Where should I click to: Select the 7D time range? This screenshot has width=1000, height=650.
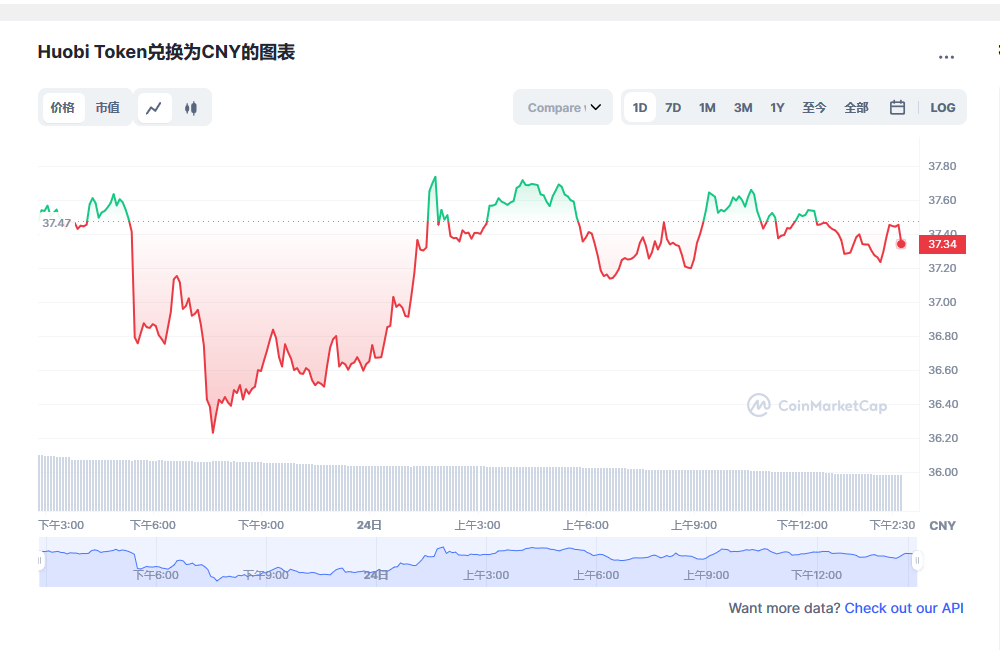coord(673,108)
